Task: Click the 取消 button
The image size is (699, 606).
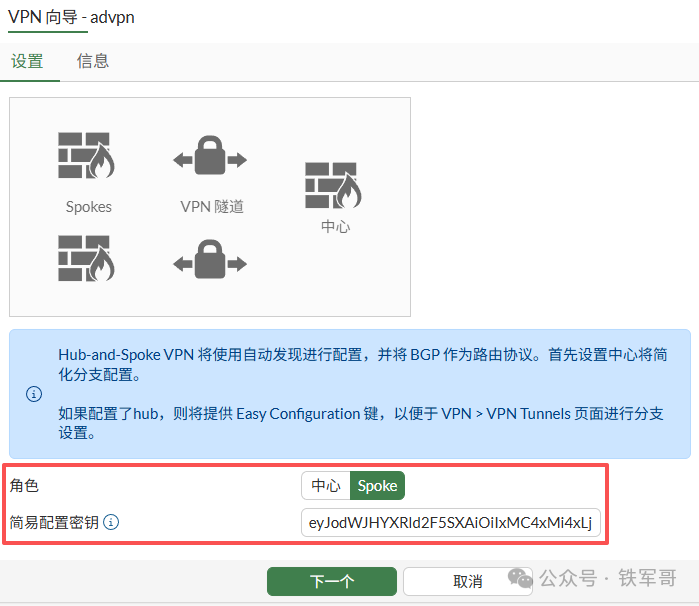Action: click(468, 581)
